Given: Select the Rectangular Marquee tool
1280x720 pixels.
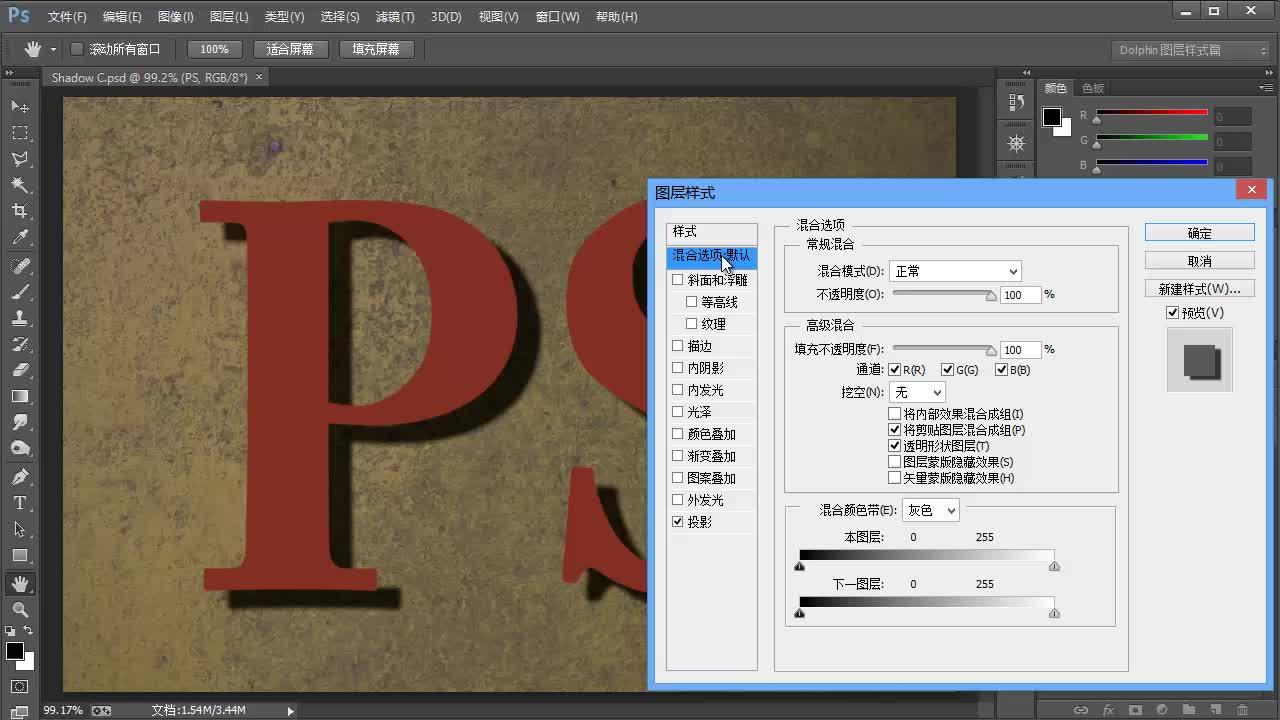Looking at the screenshot, I should (x=20, y=133).
